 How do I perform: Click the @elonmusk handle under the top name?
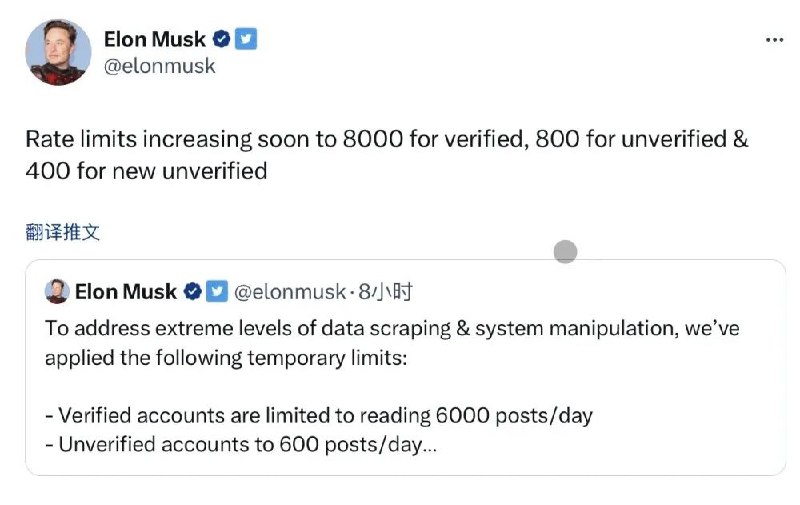(x=159, y=67)
